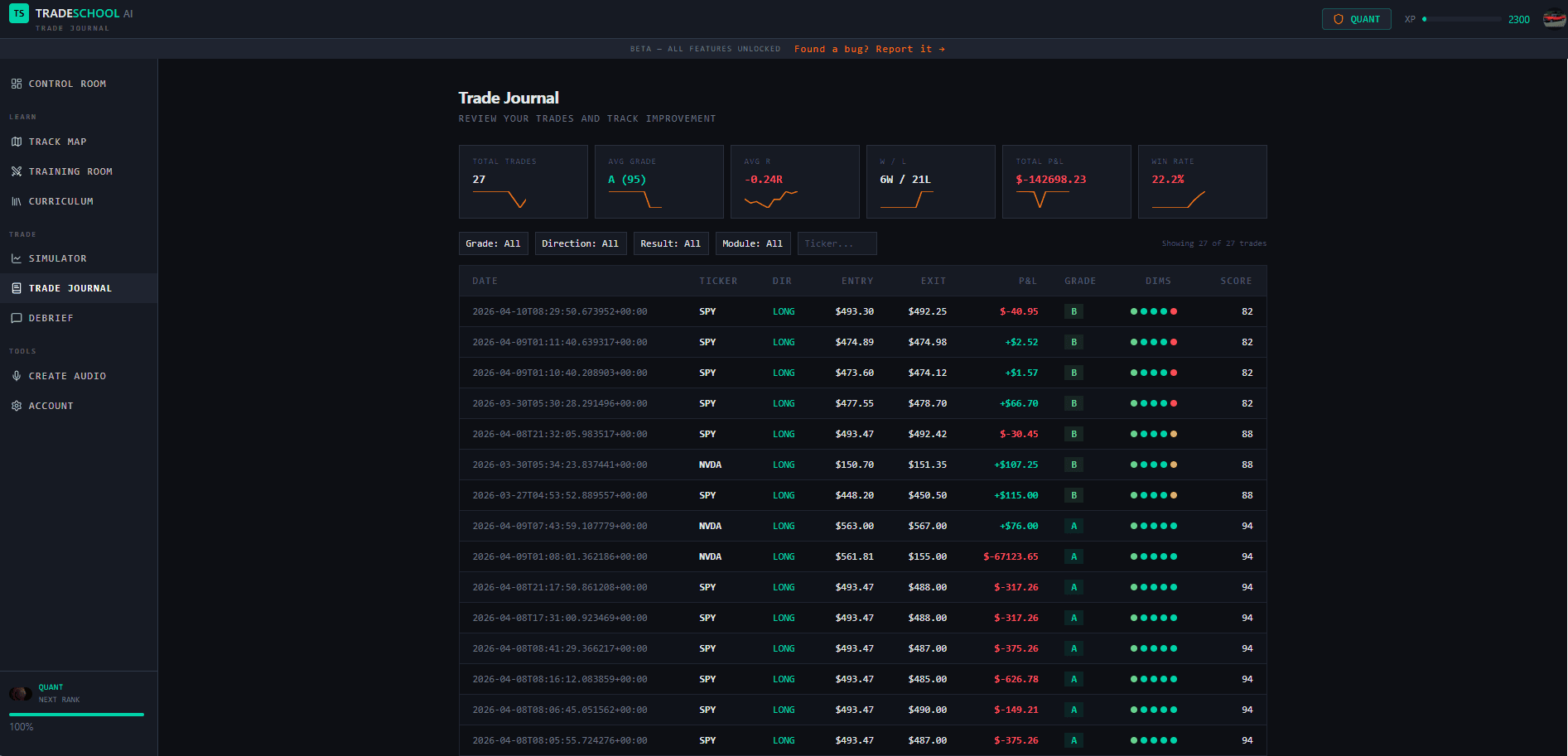Click the Debrief chat bubble icon
1568x756 pixels.
click(x=17, y=318)
